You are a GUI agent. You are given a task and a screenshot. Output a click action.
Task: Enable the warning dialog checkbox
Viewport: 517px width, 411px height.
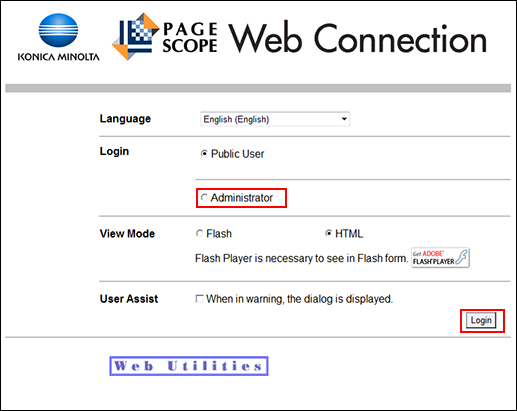[x=199, y=299]
